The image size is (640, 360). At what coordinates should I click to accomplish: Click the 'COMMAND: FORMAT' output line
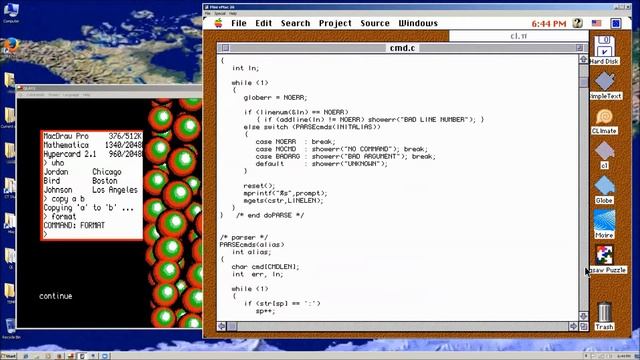(74, 225)
